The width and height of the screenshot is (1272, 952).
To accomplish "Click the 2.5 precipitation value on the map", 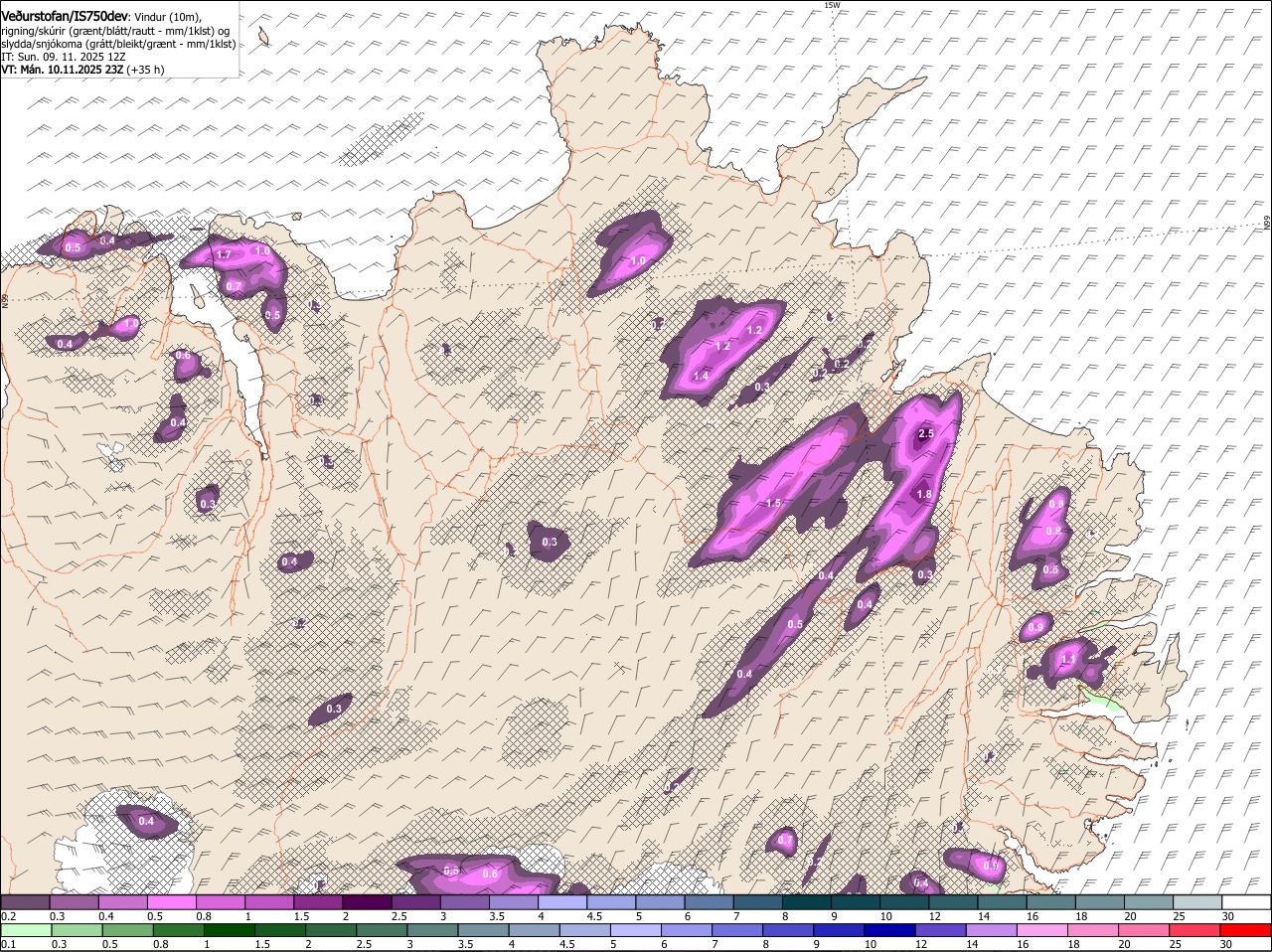I will point(926,434).
